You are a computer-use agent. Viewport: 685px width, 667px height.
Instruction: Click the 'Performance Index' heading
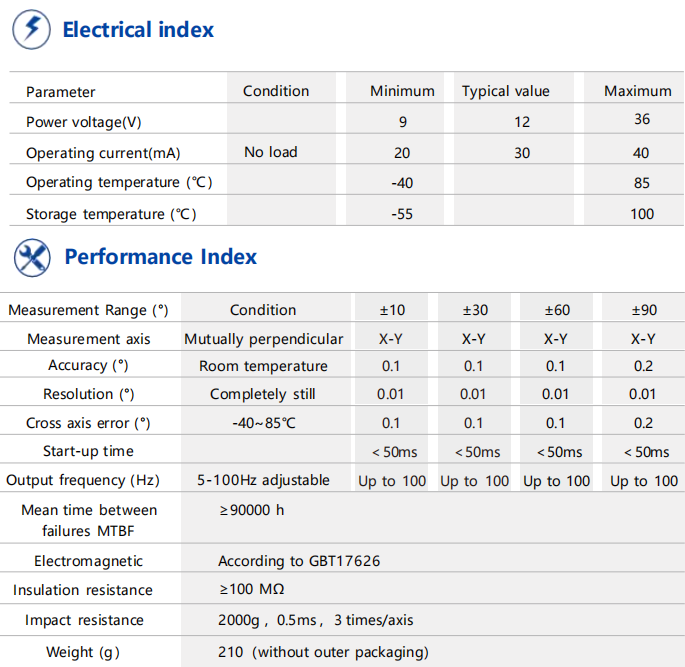[x=161, y=256]
